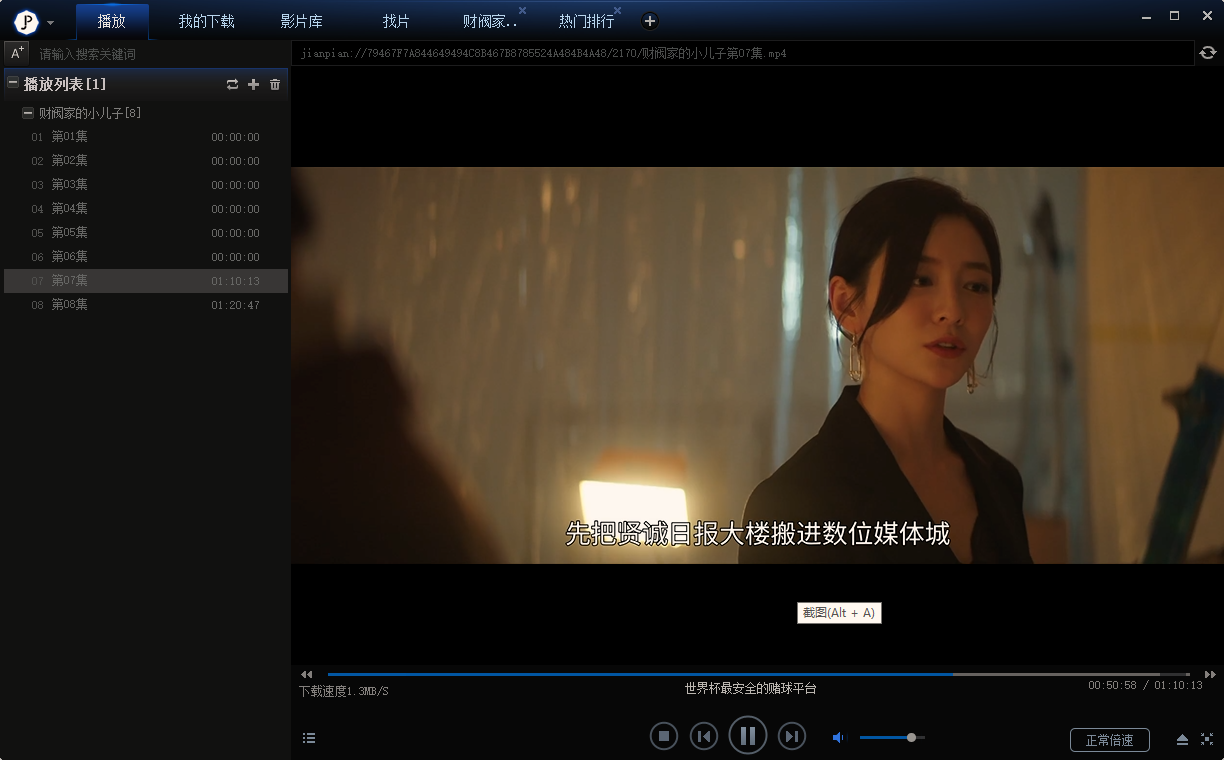Play episode 第05集
This screenshot has height=760, width=1224.
point(145,233)
